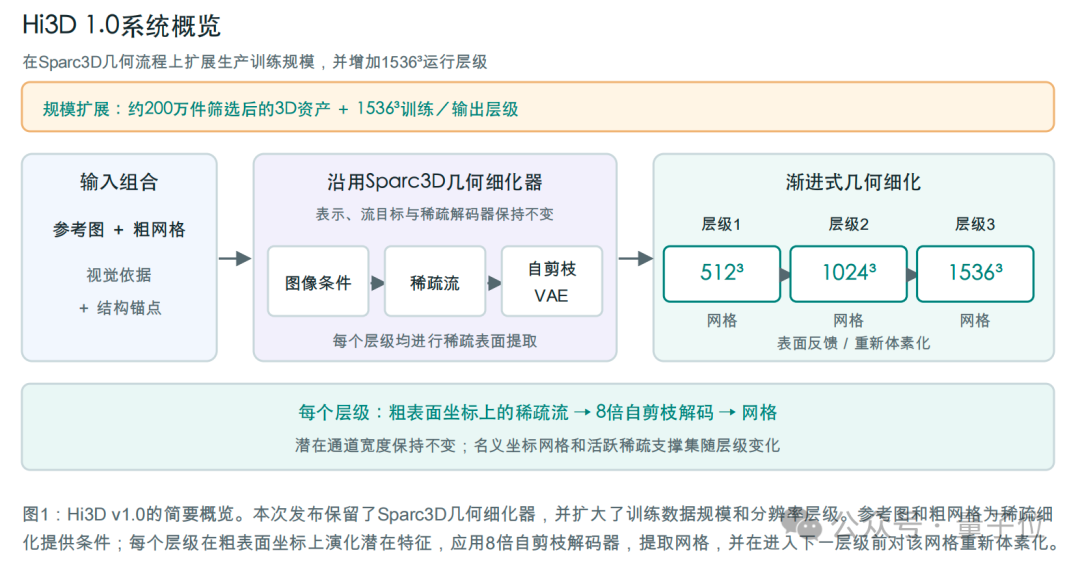
Task: Click the "自剪枝 VAE" box
Action: point(552,282)
